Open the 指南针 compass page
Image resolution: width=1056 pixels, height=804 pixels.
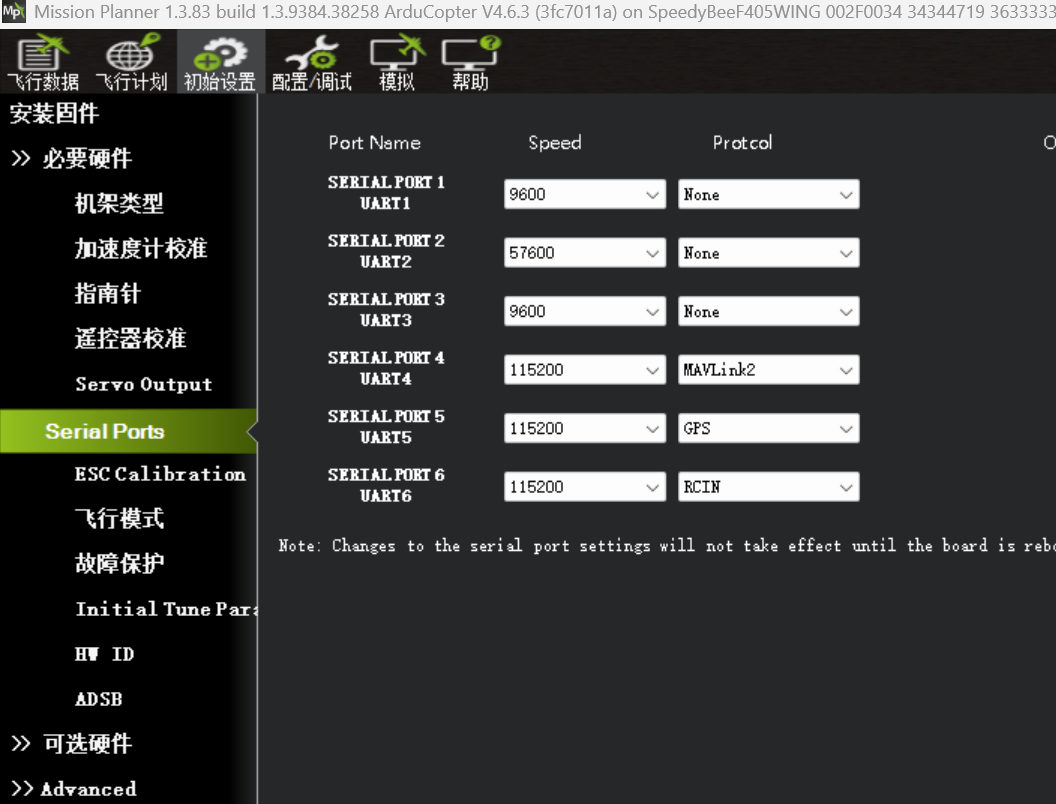(108, 294)
